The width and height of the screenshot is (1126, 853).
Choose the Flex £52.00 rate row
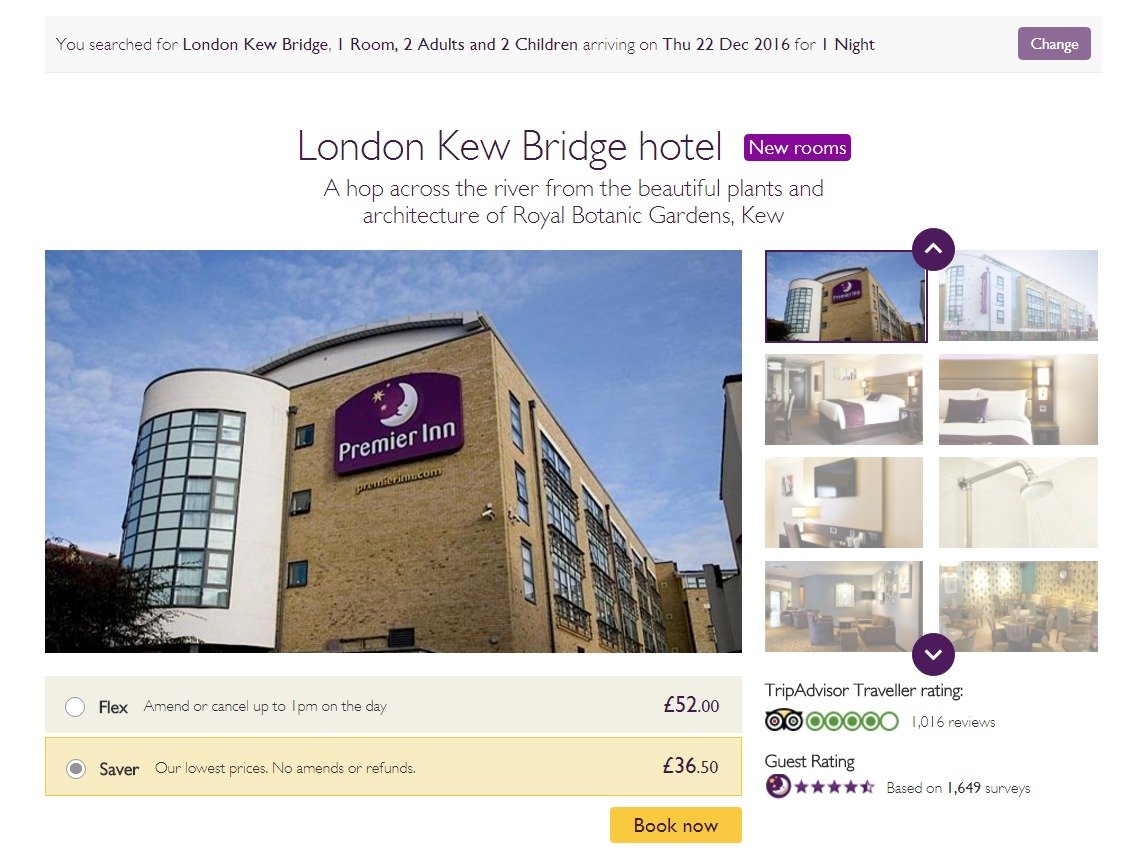(393, 704)
